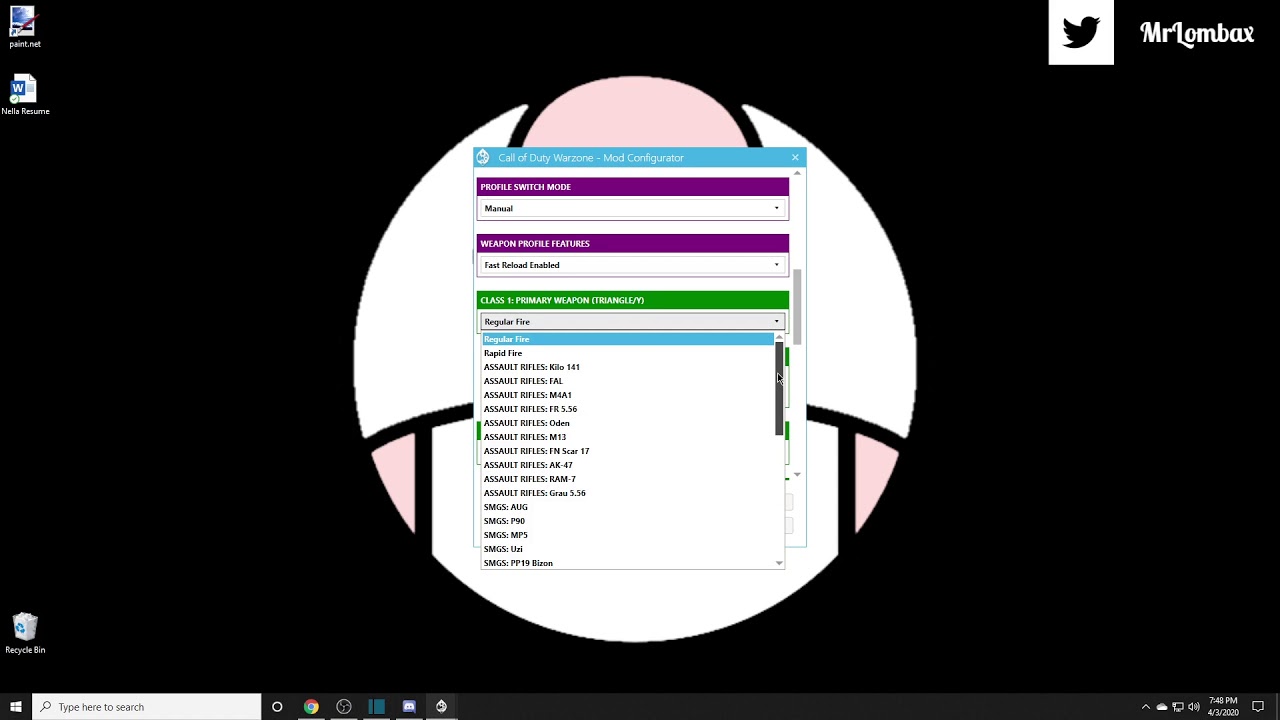Click the Mod Configurator title bar logo
Screen dimensions: 1280x720
point(483,157)
